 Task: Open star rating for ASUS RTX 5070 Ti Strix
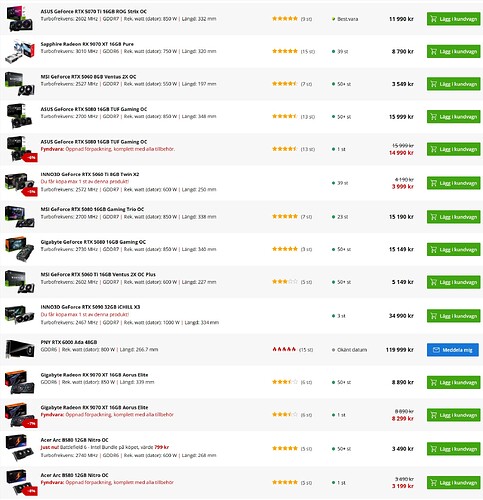(285, 19)
